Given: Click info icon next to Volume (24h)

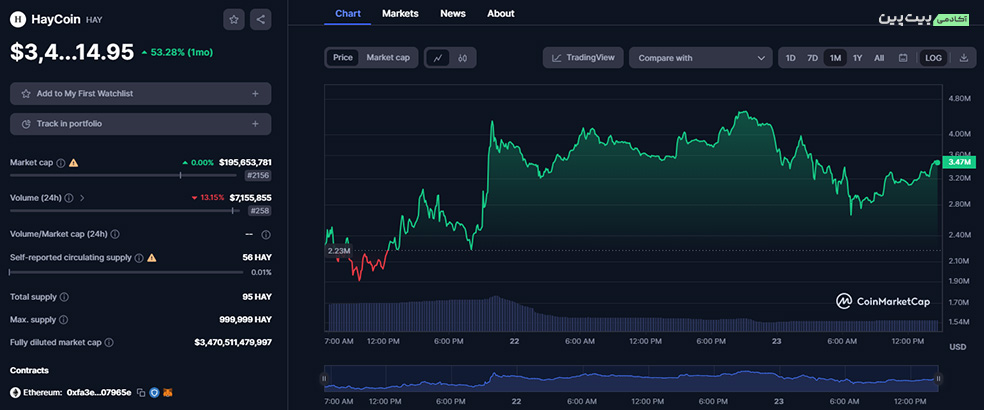Looking at the screenshot, I should tap(69, 198).
